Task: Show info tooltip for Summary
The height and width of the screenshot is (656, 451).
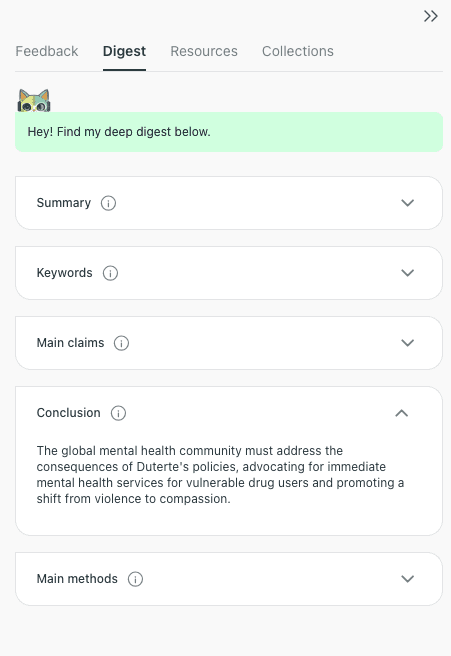Action: [108, 203]
